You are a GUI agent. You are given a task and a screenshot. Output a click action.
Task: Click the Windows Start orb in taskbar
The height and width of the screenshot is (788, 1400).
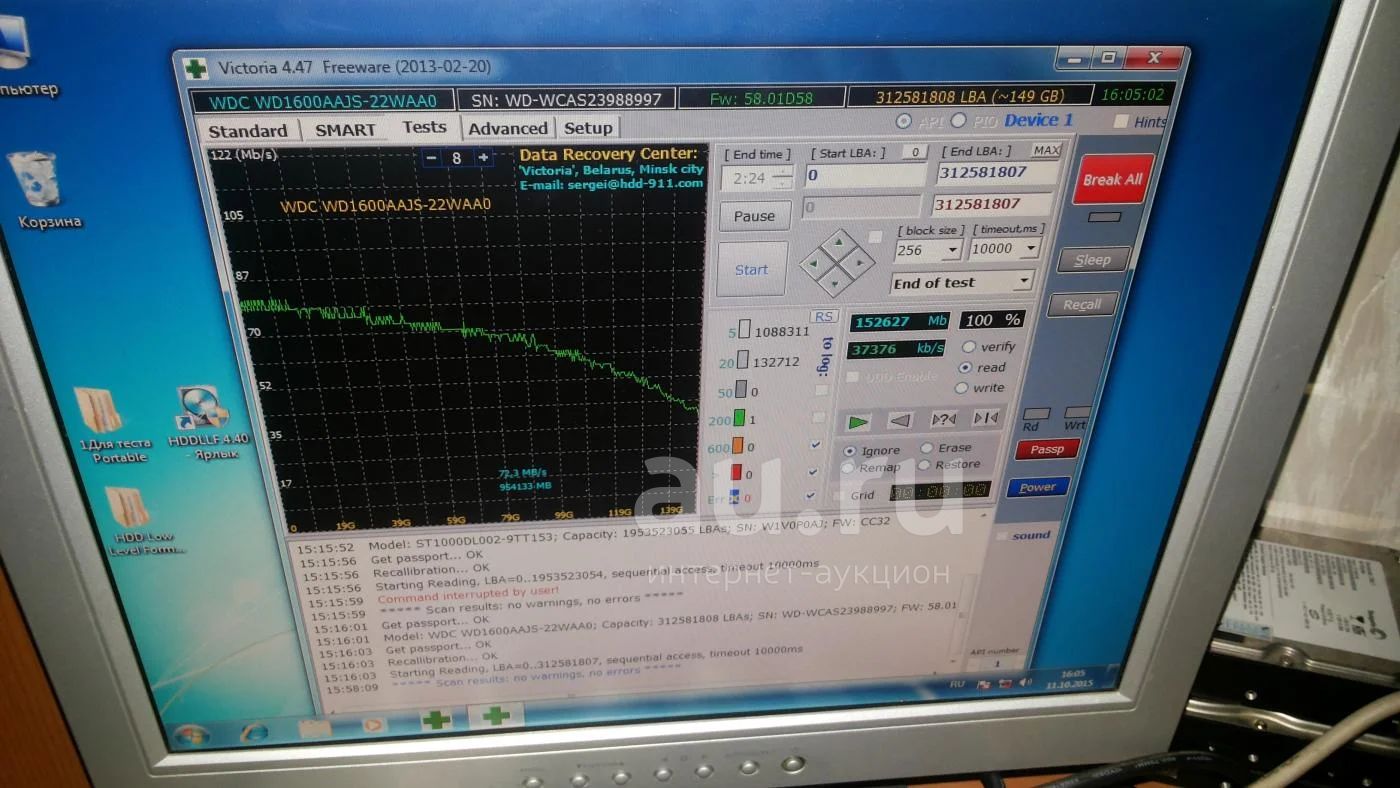coord(191,735)
